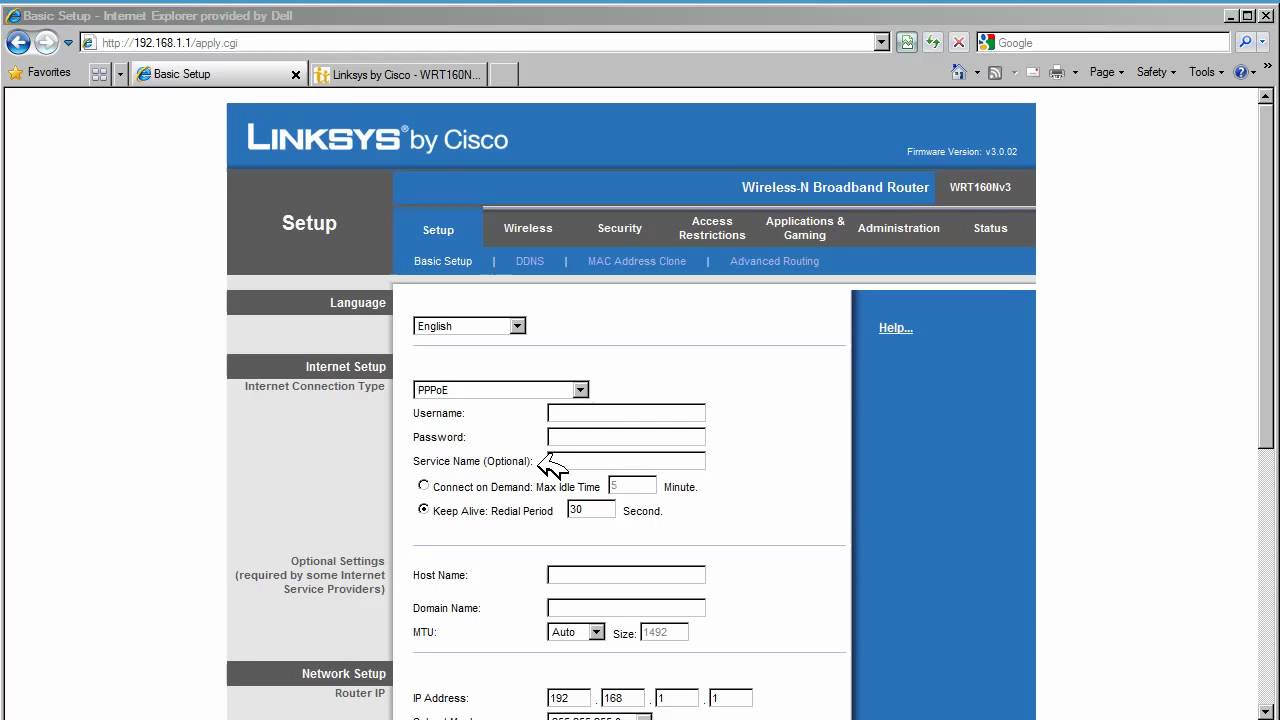Click the page icon in address bar

tap(89, 43)
